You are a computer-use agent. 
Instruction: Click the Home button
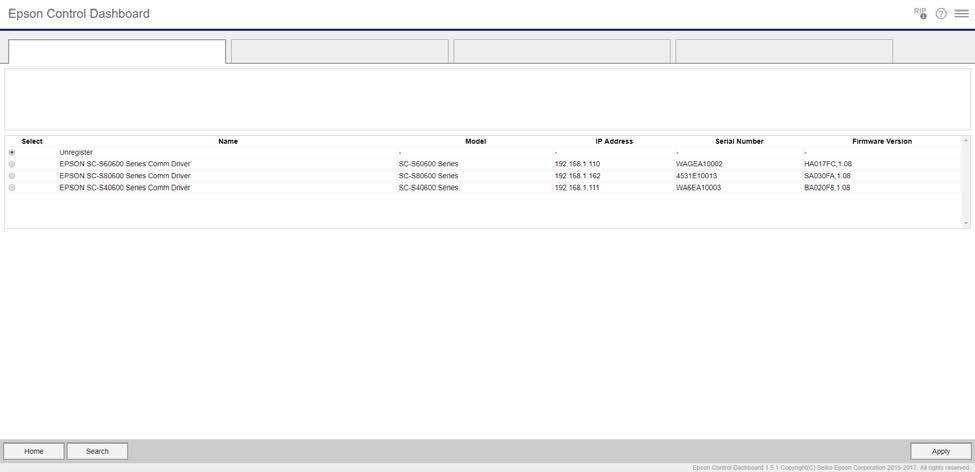pos(34,451)
